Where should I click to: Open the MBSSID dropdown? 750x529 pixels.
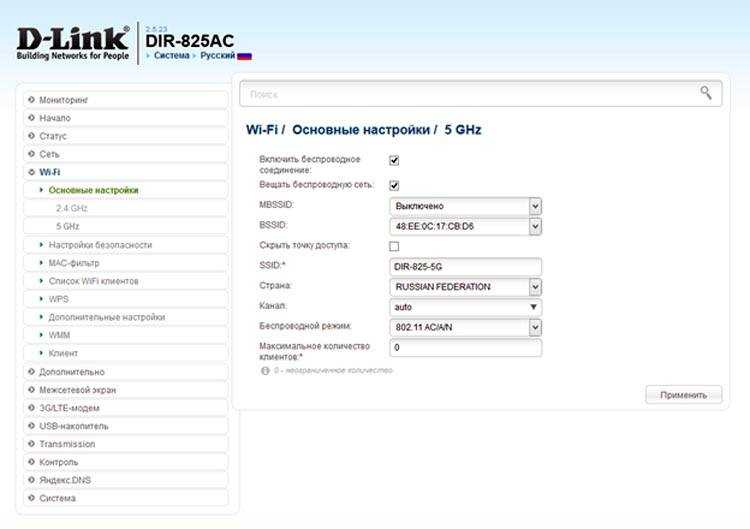(x=465, y=206)
